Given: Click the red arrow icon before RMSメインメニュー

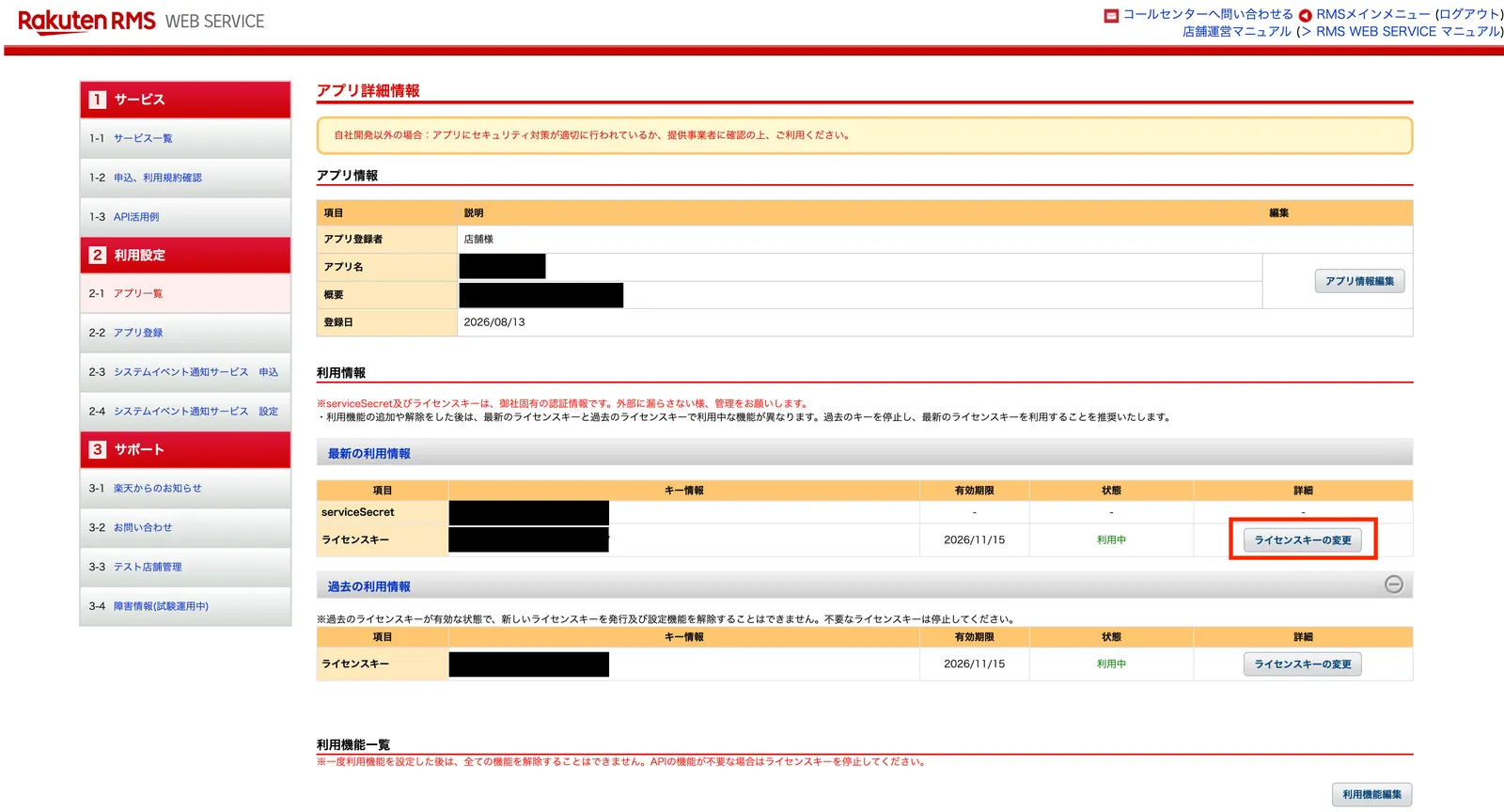Looking at the screenshot, I should point(1305,15).
